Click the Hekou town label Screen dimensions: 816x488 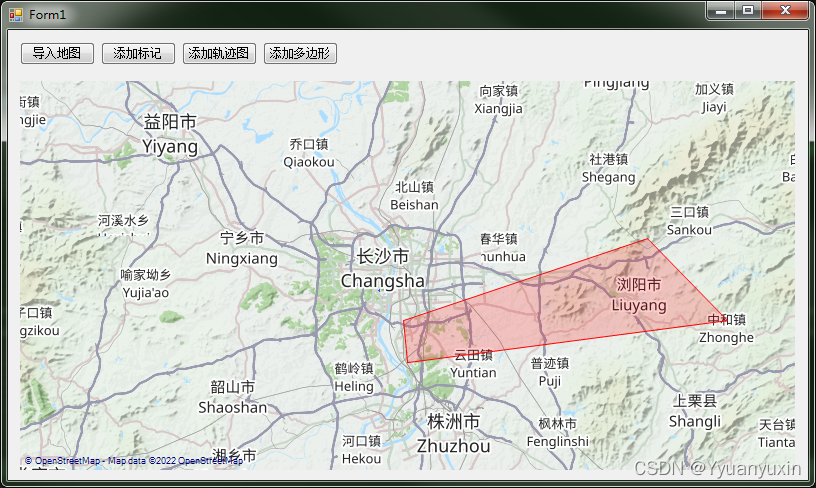tap(361, 450)
